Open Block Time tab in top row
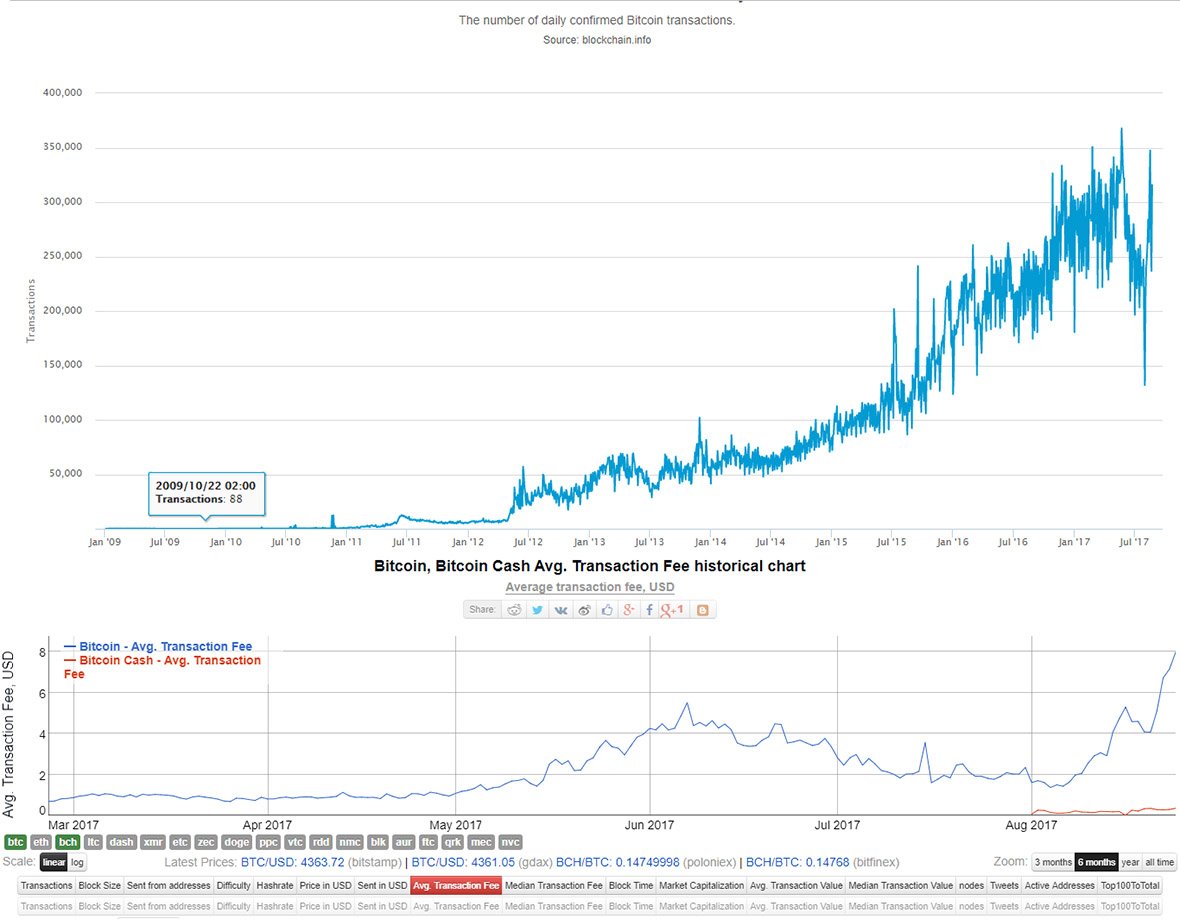This screenshot has width=1180, height=919. tap(631, 886)
